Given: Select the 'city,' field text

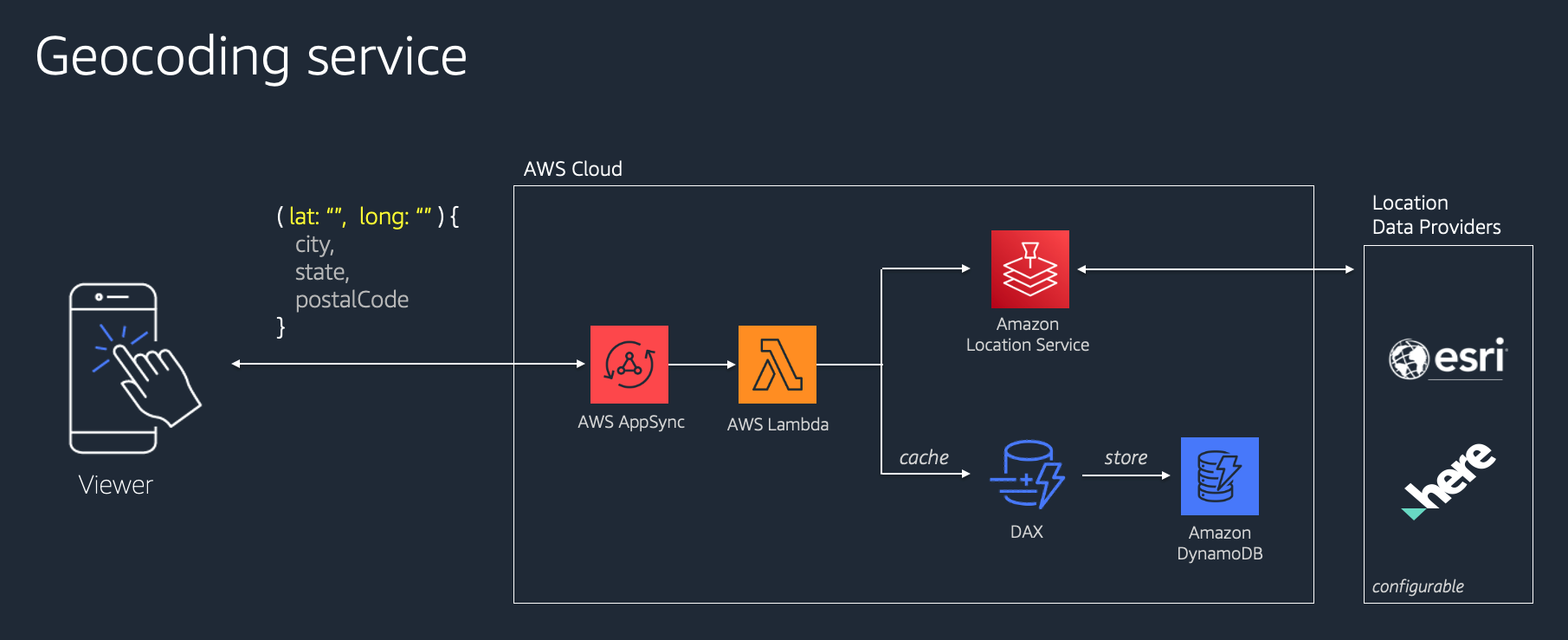Looking at the screenshot, I should pyautogui.click(x=314, y=245).
